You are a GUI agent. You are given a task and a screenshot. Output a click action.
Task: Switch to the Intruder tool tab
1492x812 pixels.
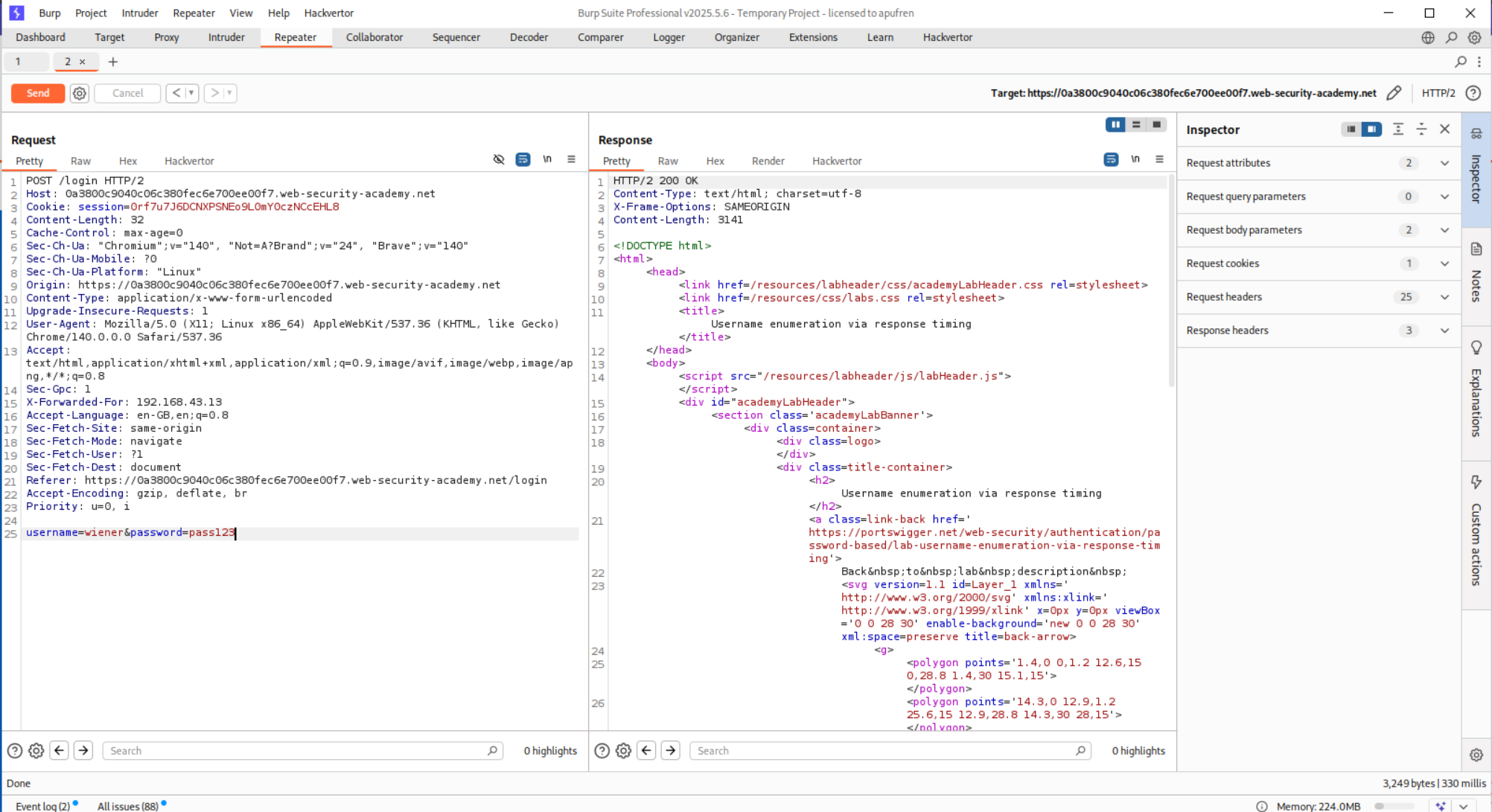226,37
